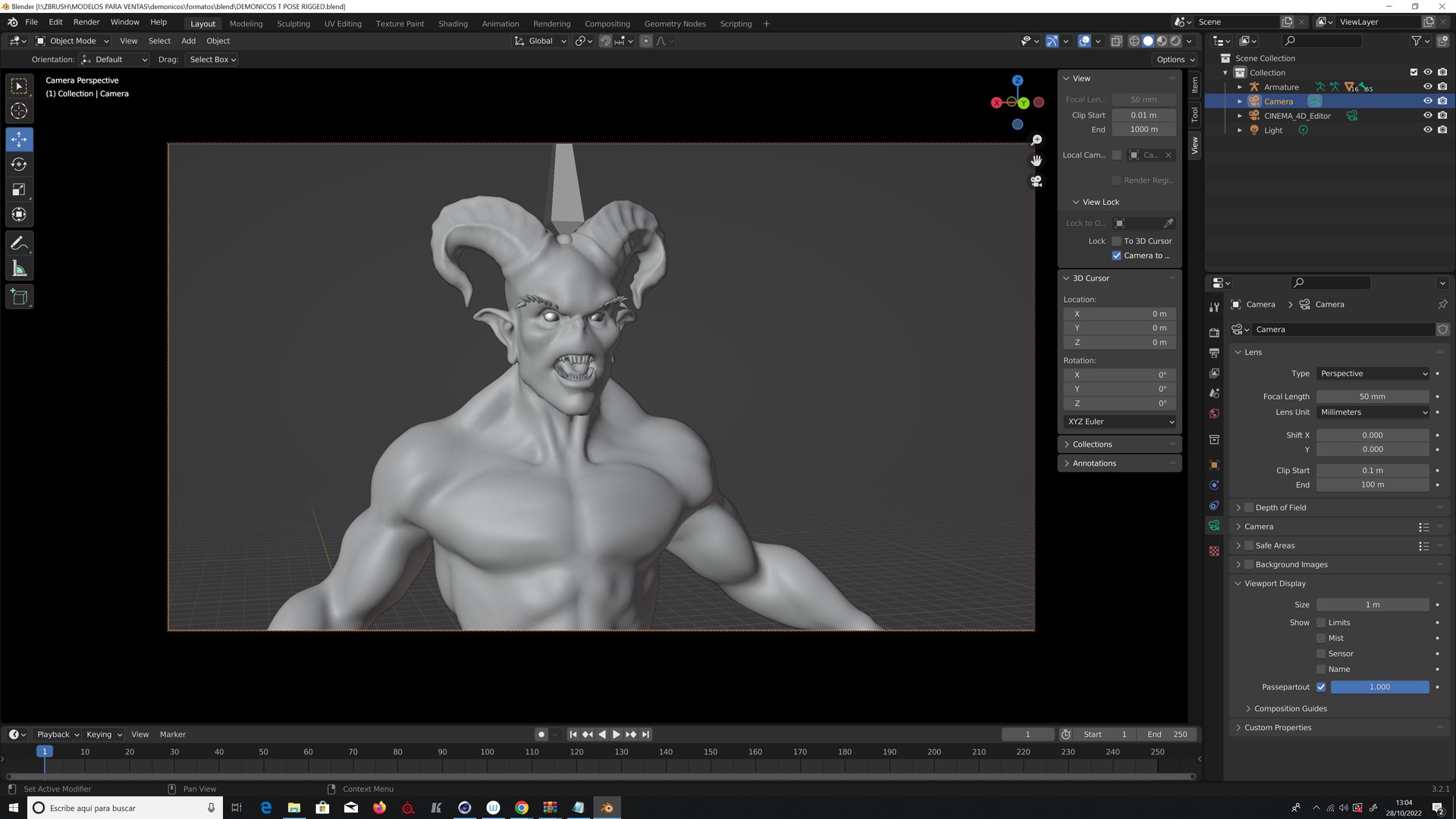The width and height of the screenshot is (1456, 819).
Task: Uncheck Camera to View lock checkbox
Action: [x=1116, y=256]
